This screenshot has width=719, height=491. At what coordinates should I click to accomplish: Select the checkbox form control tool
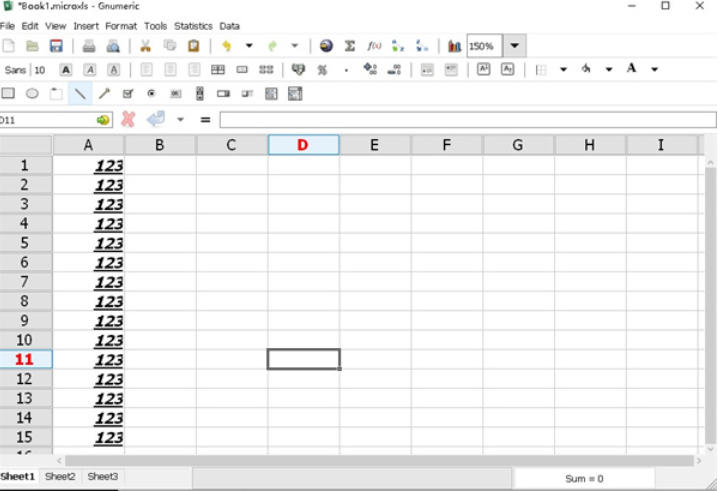(128, 94)
